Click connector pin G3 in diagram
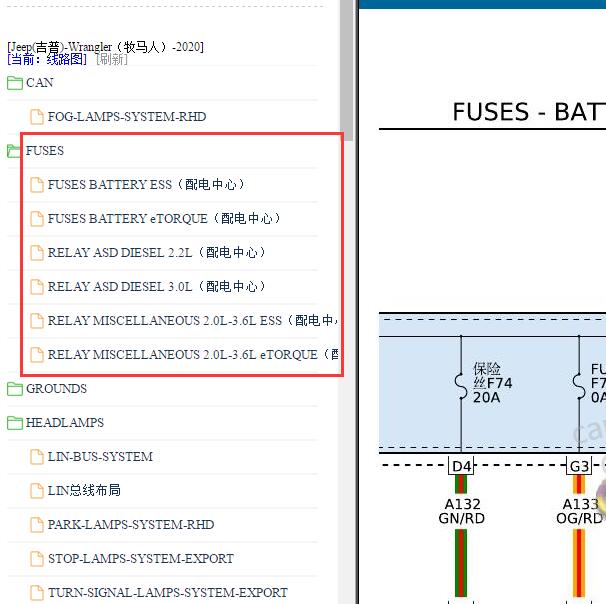Screen dimensions: 606x604 click(x=579, y=466)
